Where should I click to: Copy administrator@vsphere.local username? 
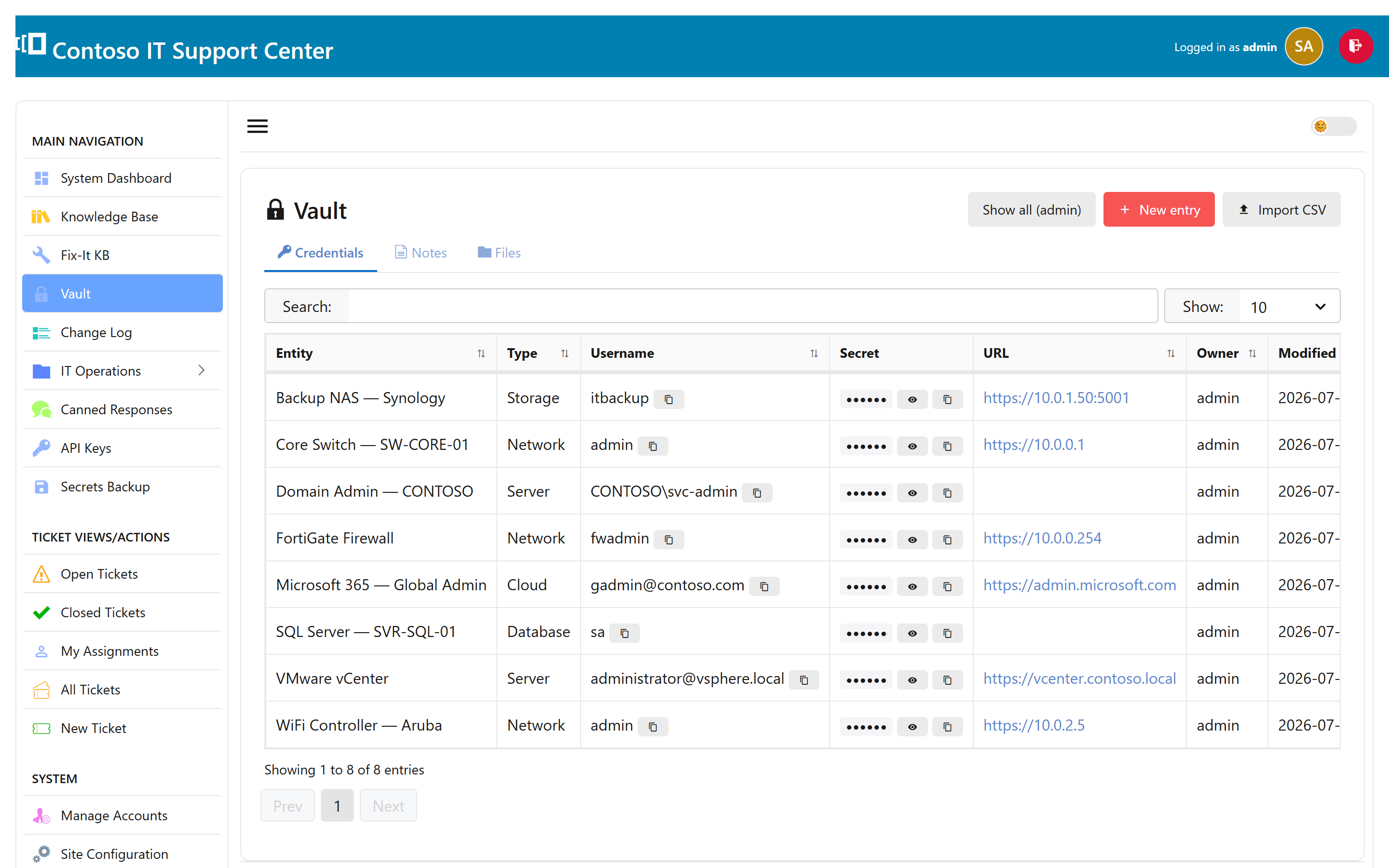pyautogui.click(x=803, y=680)
